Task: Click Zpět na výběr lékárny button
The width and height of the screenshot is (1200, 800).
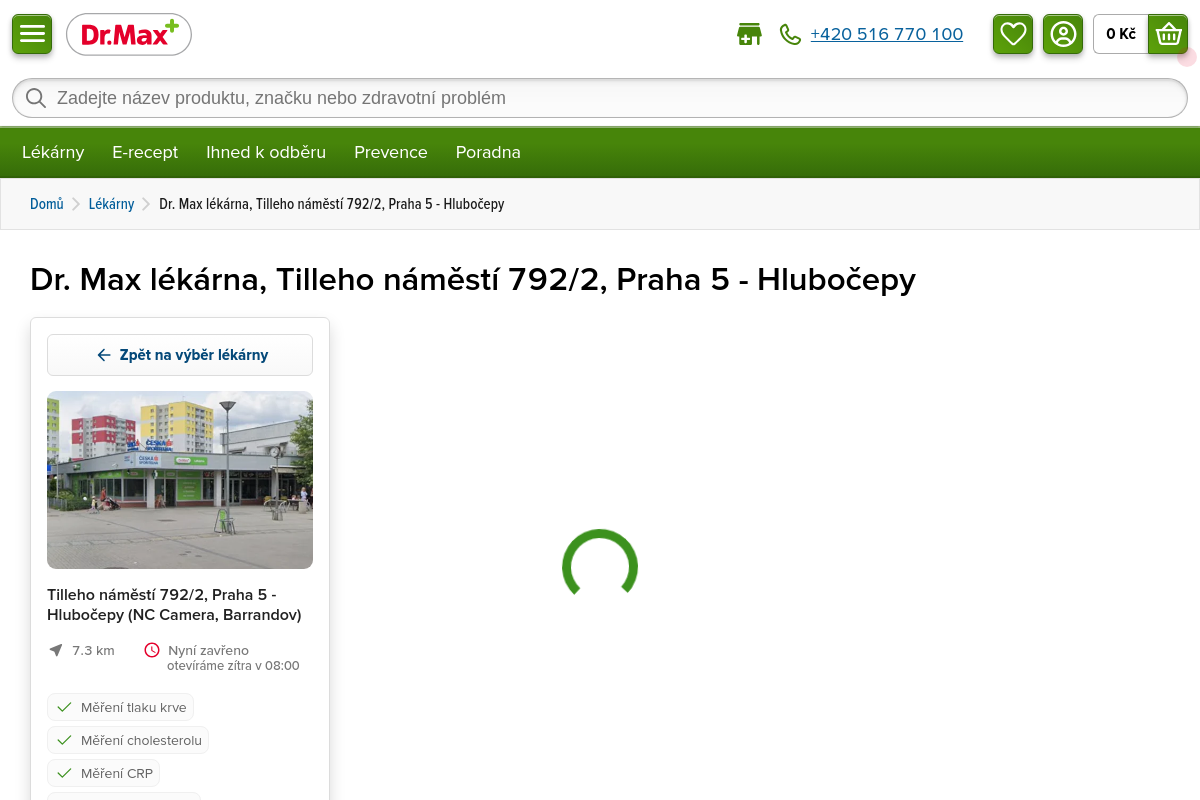Action: click(x=180, y=355)
